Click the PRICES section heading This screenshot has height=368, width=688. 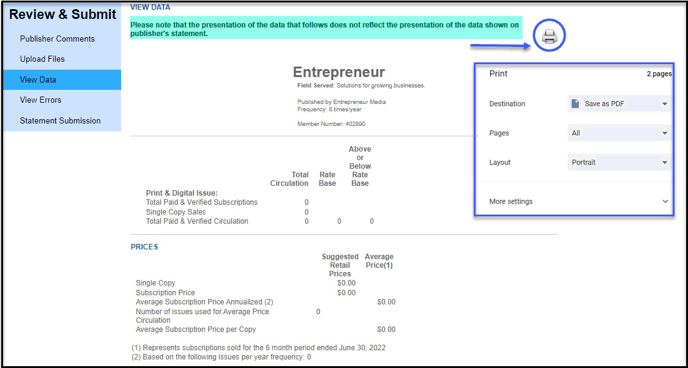[x=144, y=247]
